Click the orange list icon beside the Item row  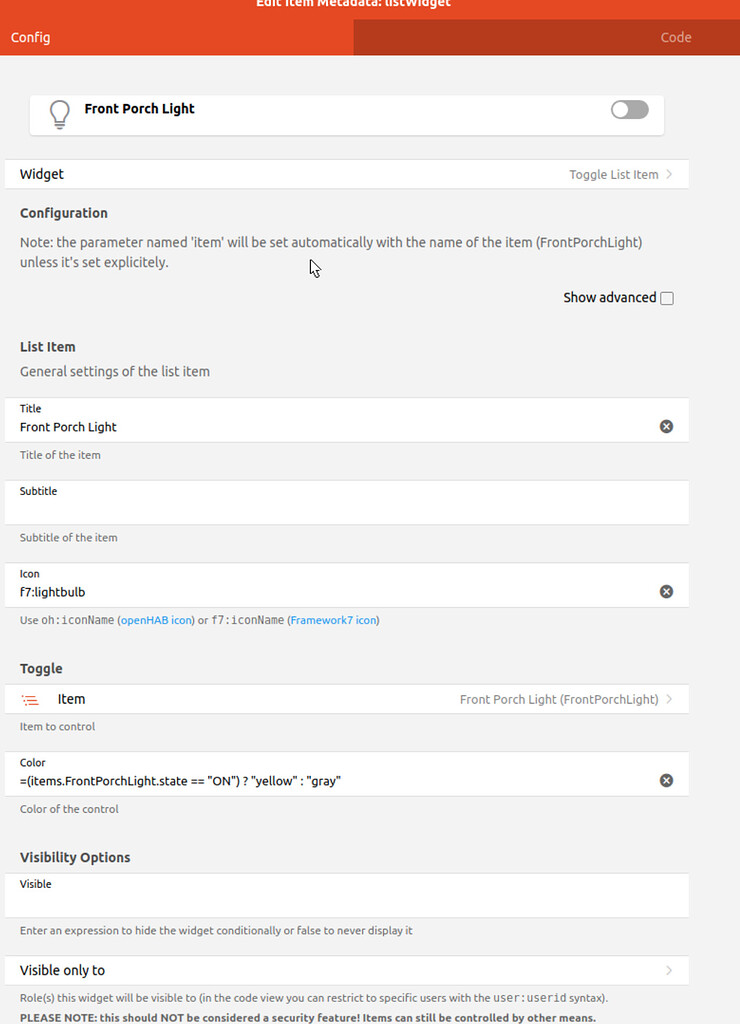pyautogui.click(x=30, y=699)
